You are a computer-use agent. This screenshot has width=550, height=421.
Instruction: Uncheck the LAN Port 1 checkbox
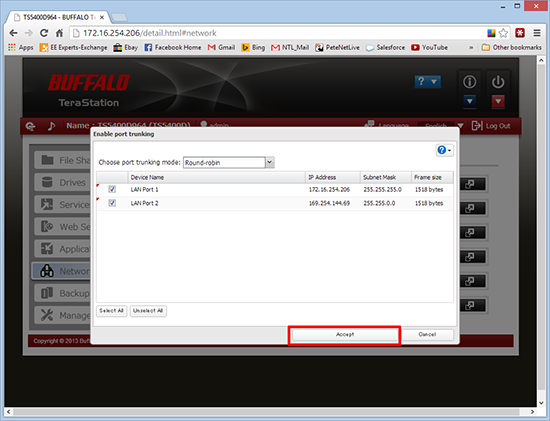(x=112, y=189)
